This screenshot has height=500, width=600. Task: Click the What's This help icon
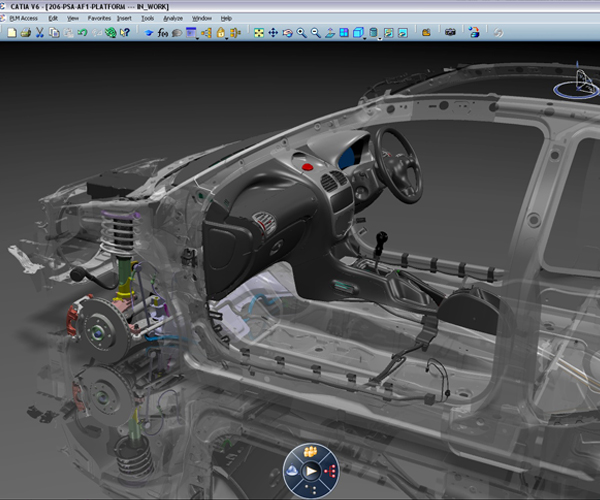click(x=125, y=33)
